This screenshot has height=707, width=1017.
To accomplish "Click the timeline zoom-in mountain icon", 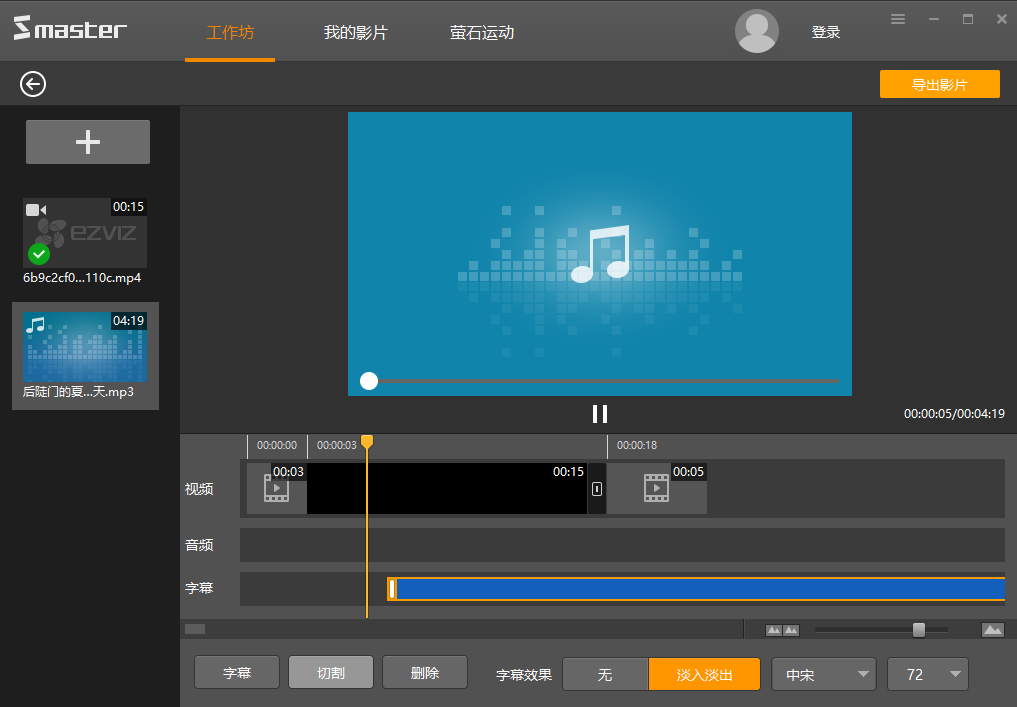I will [992, 630].
